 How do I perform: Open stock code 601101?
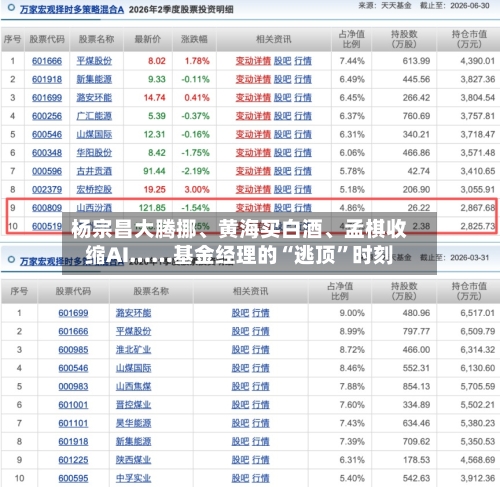tap(73, 423)
